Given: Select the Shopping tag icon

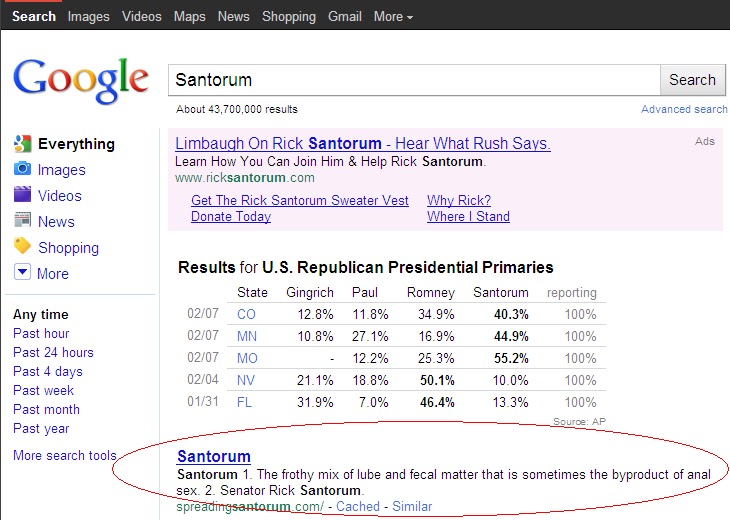Looking at the screenshot, I should click(x=22, y=245).
